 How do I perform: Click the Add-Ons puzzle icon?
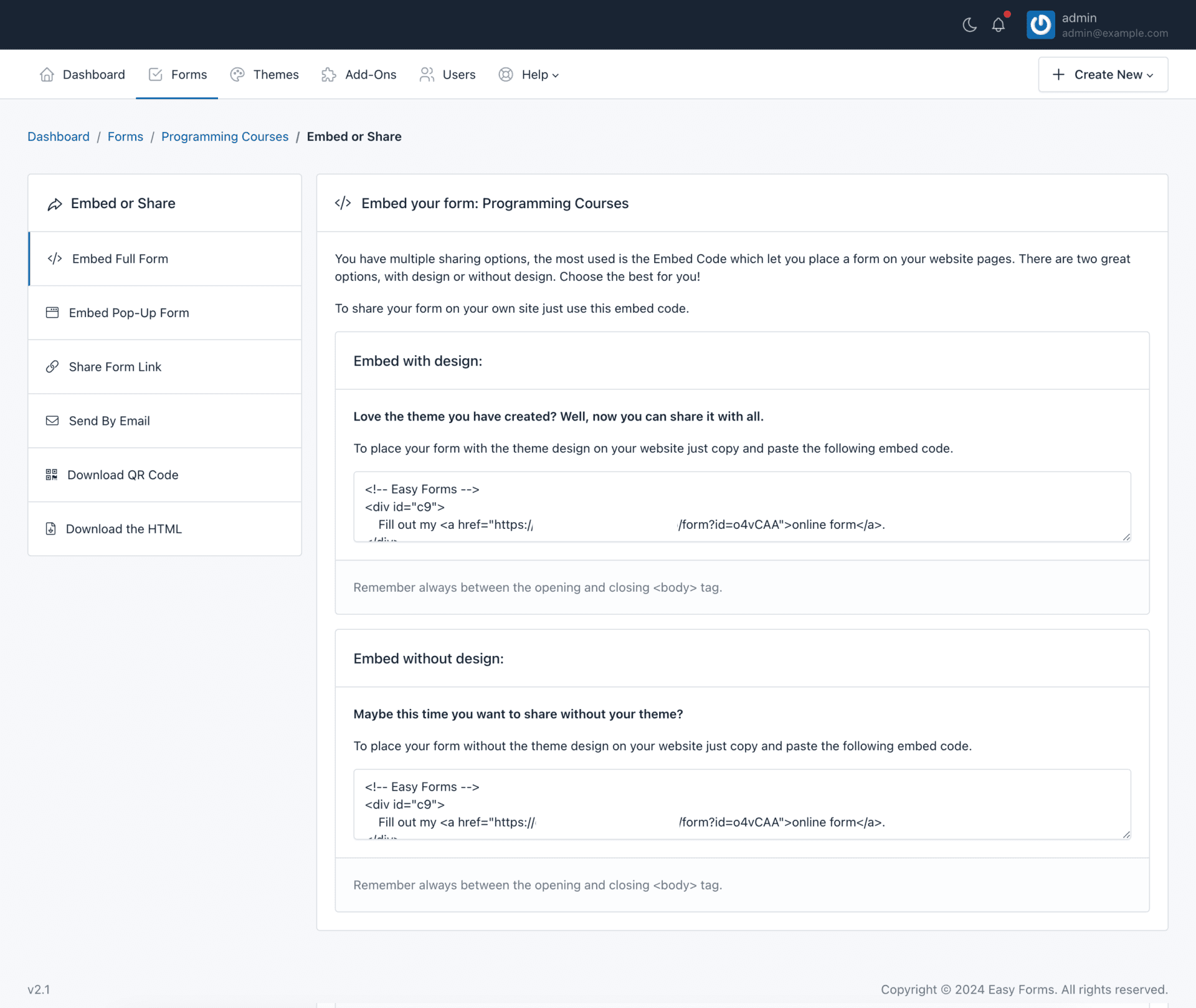(328, 75)
